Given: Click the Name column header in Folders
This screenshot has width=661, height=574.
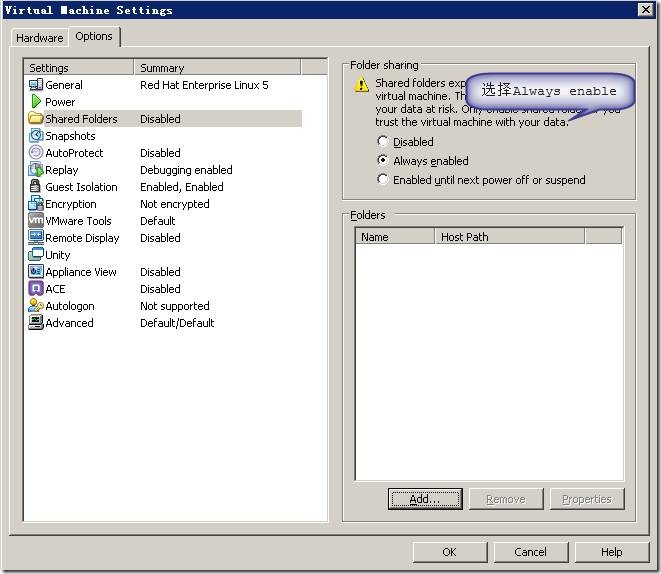Looking at the screenshot, I should click(395, 237).
